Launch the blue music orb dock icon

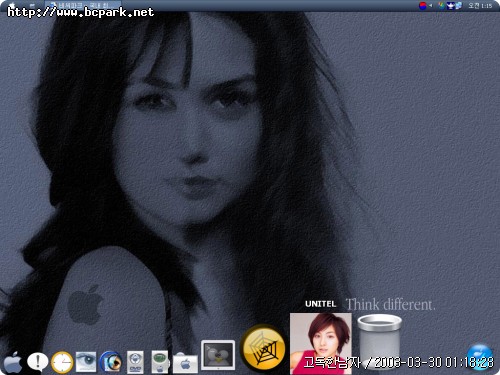480,357
